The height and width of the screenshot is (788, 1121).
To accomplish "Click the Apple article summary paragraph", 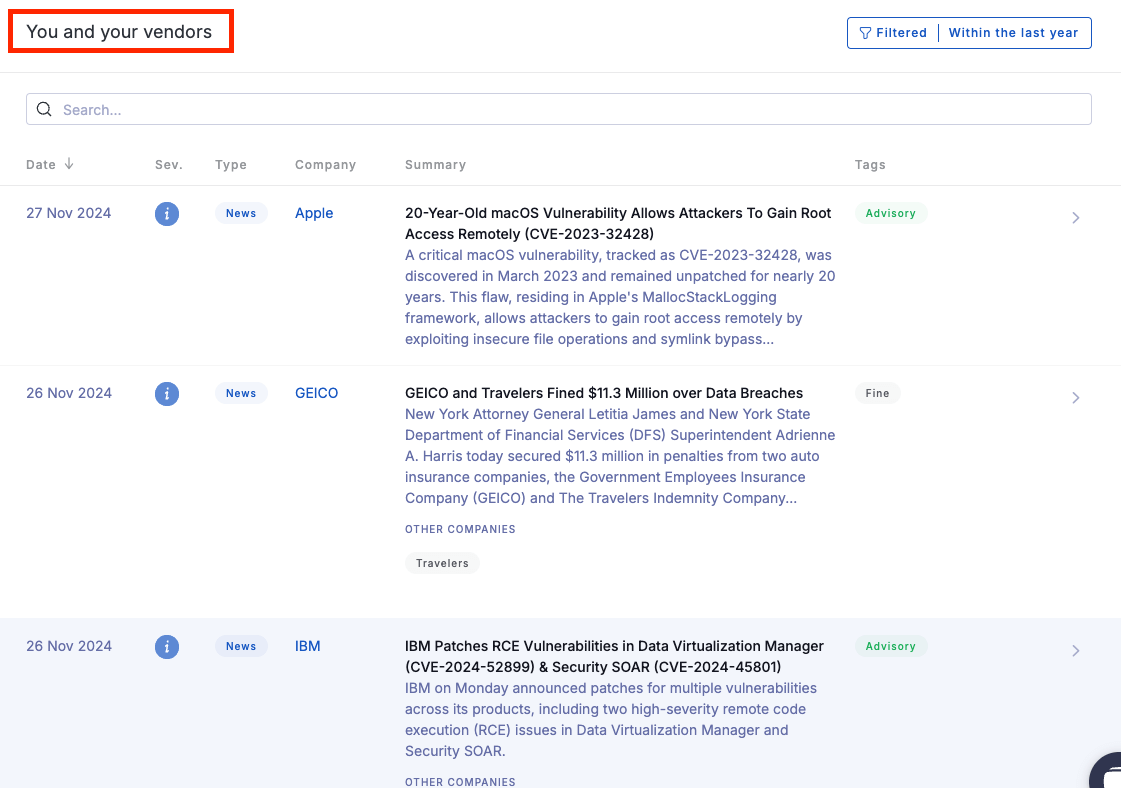I will coord(620,297).
